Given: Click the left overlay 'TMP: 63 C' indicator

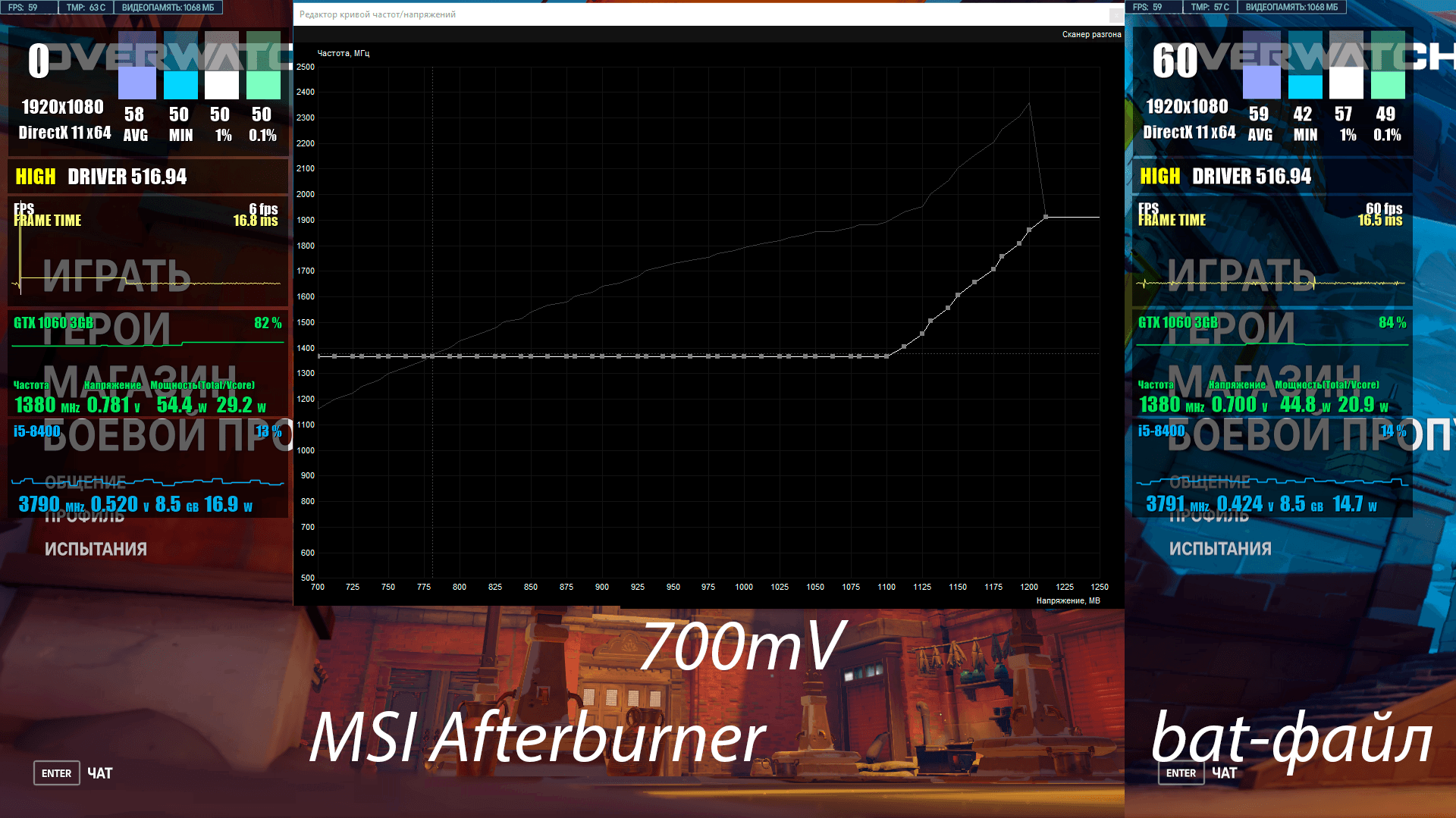Looking at the screenshot, I should pyautogui.click(x=86, y=8).
